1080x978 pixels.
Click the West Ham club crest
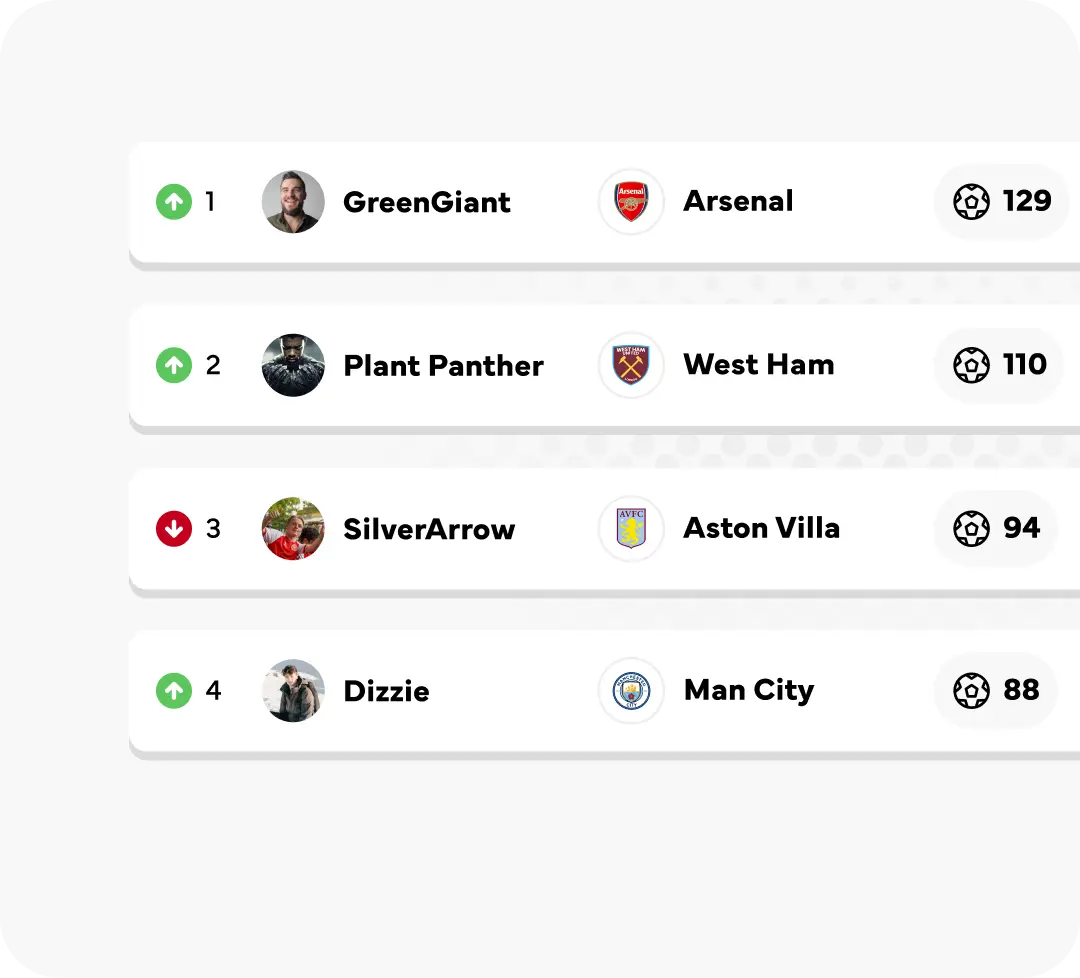click(631, 365)
